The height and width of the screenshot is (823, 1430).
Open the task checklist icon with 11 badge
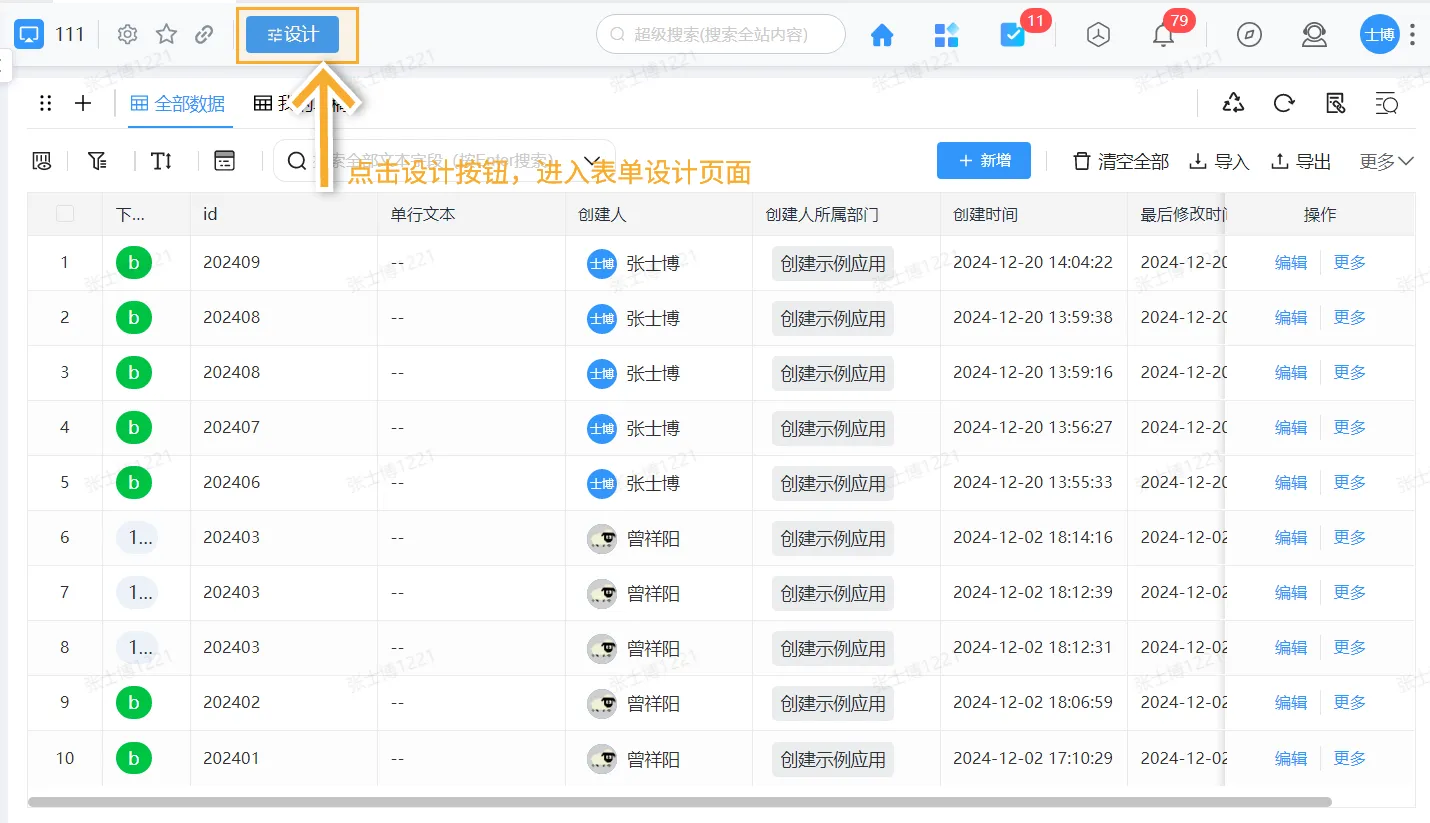click(x=1012, y=35)
